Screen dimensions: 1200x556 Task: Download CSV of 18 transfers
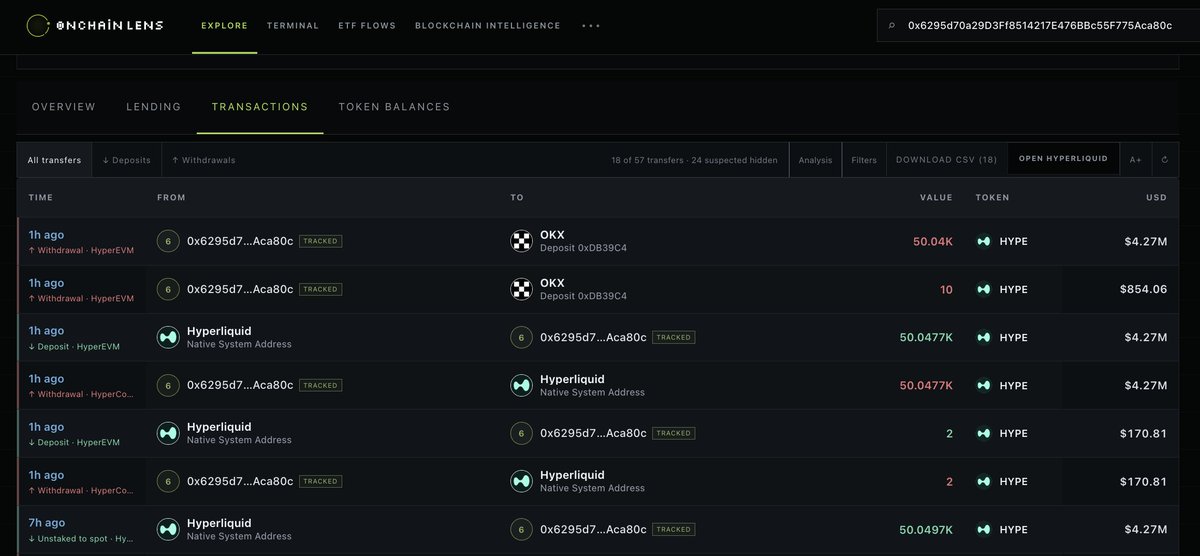(946, 160)
